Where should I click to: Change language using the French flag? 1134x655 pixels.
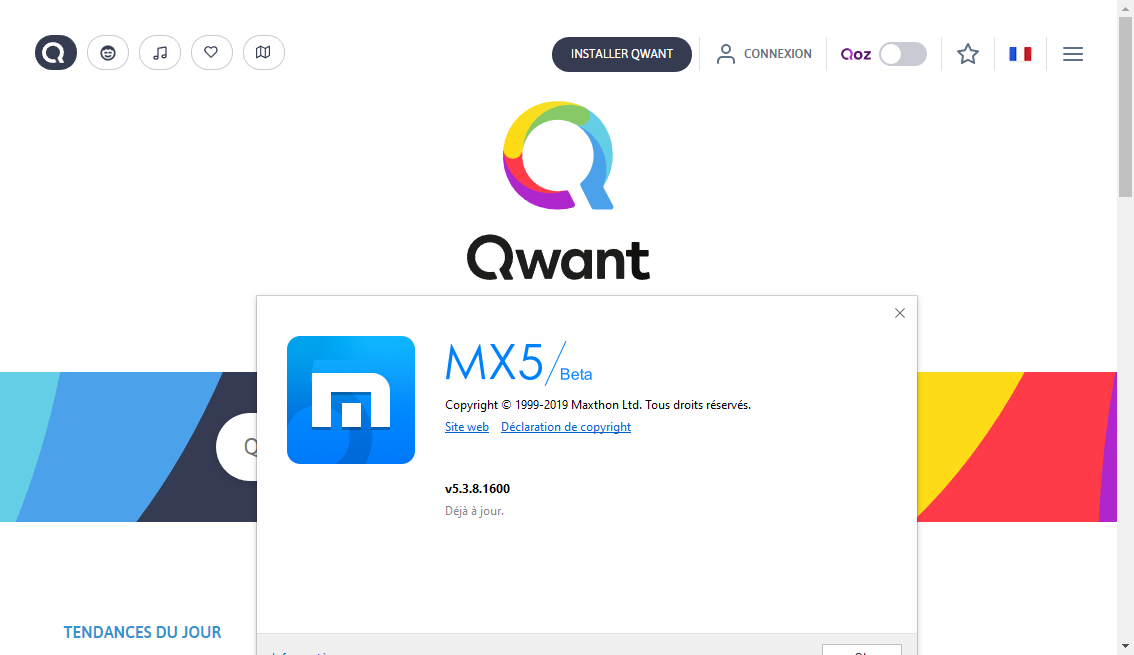click(1020, 54)
